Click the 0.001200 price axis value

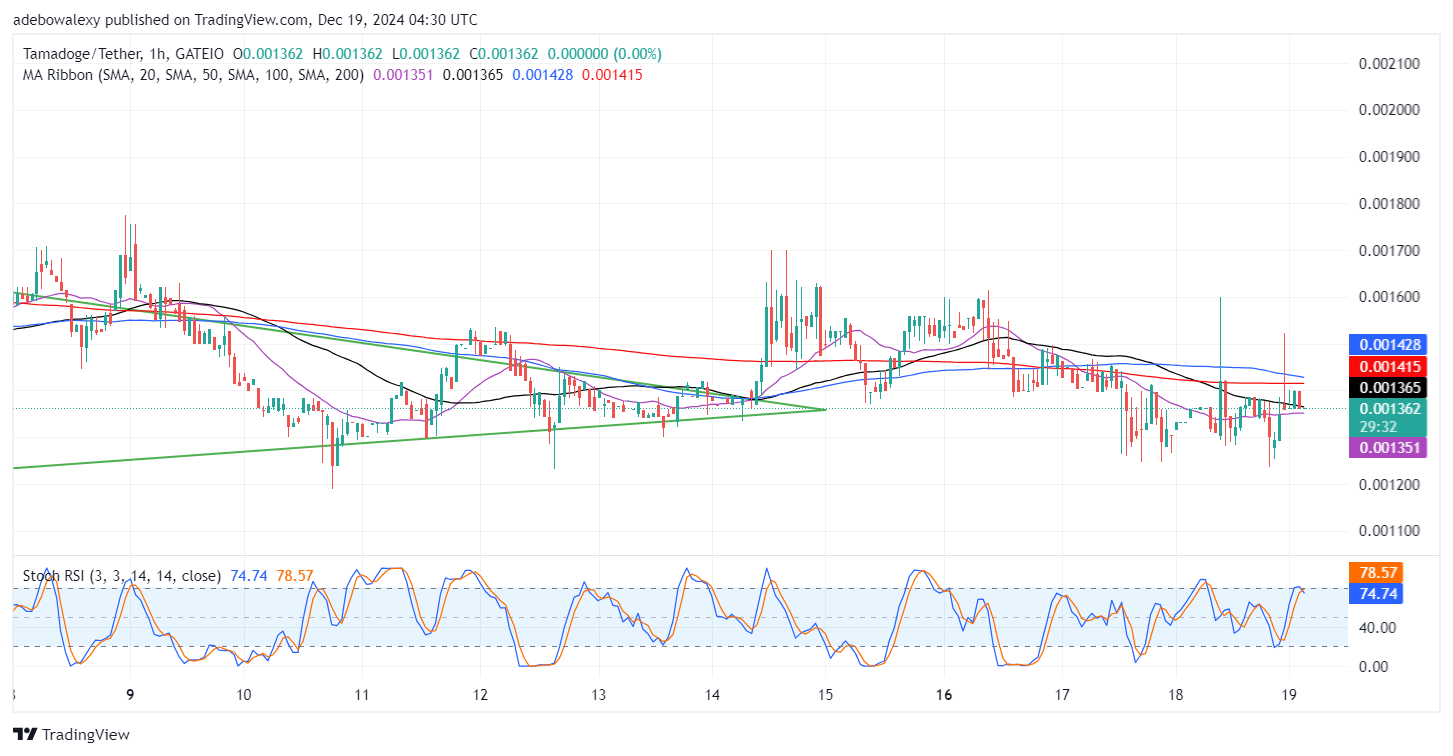1389,485
